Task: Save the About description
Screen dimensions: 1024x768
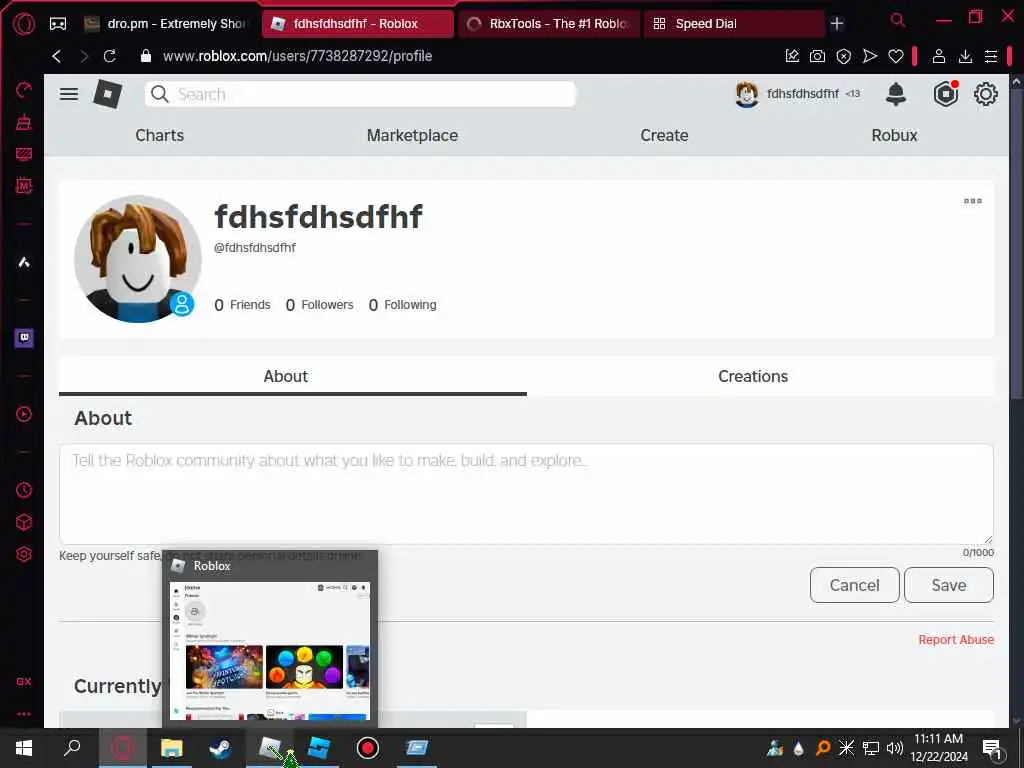Action: [948, 585]
